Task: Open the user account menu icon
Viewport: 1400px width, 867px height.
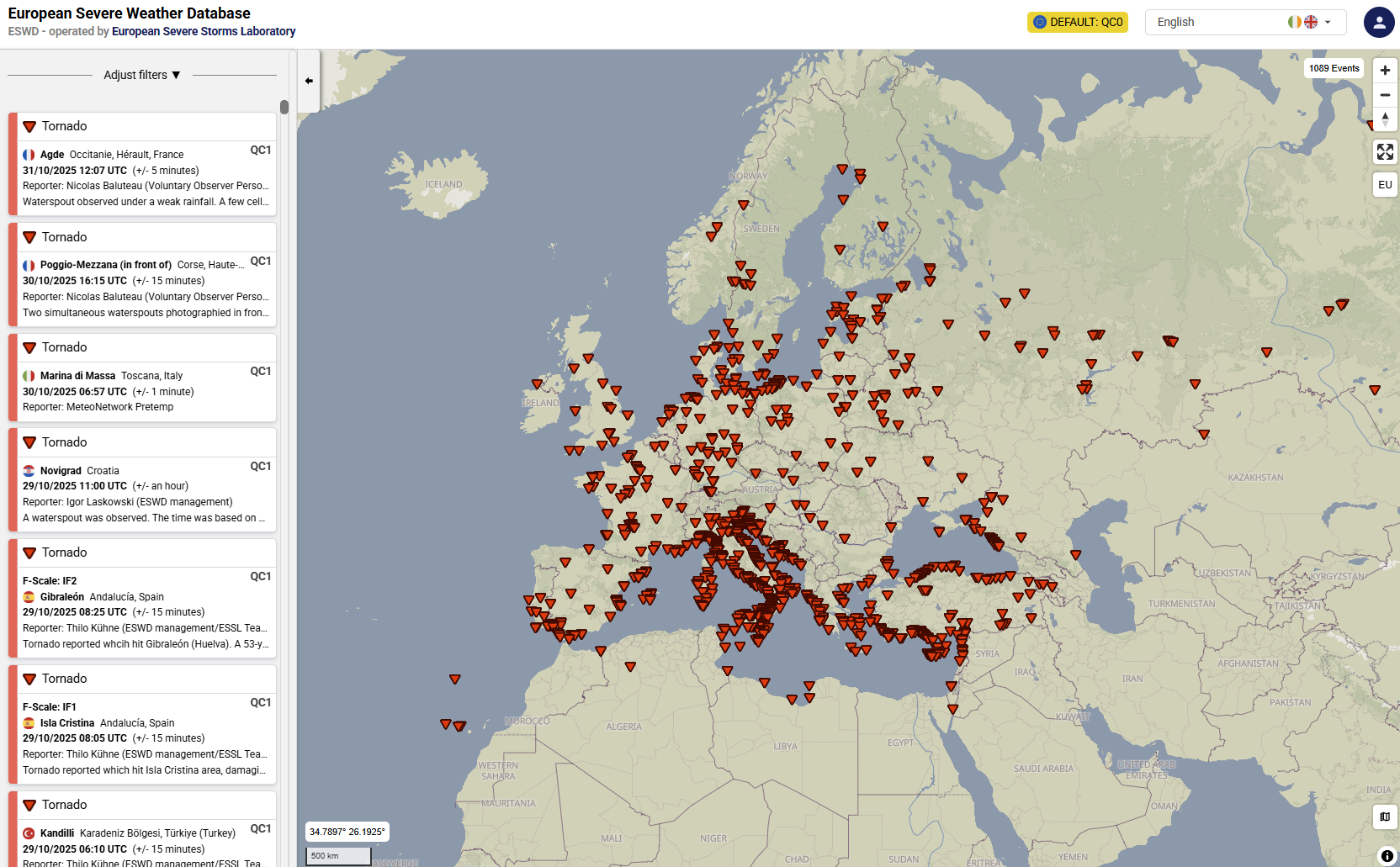Action: pos(1379,23)
